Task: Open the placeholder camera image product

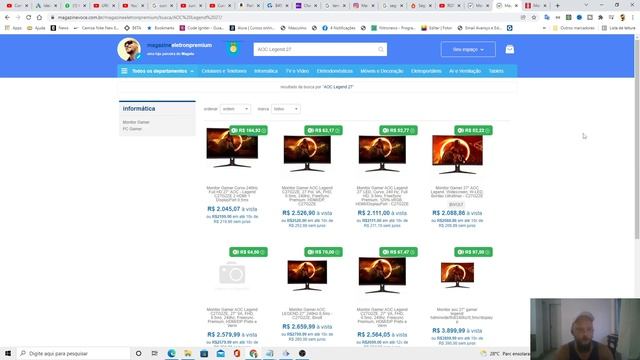Action: (x=232, y=274)
